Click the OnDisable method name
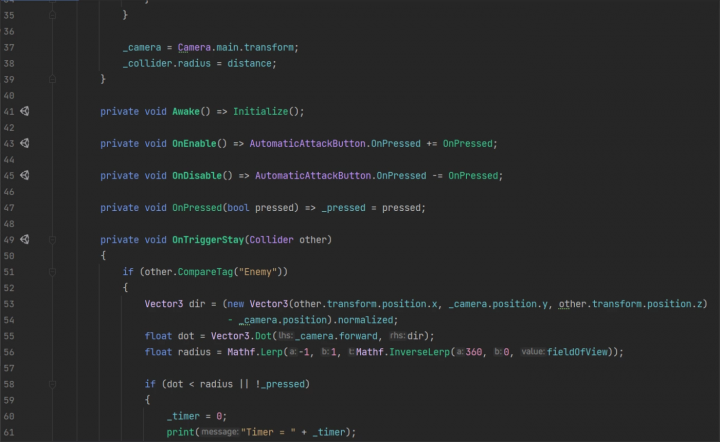 pos(197,176)
